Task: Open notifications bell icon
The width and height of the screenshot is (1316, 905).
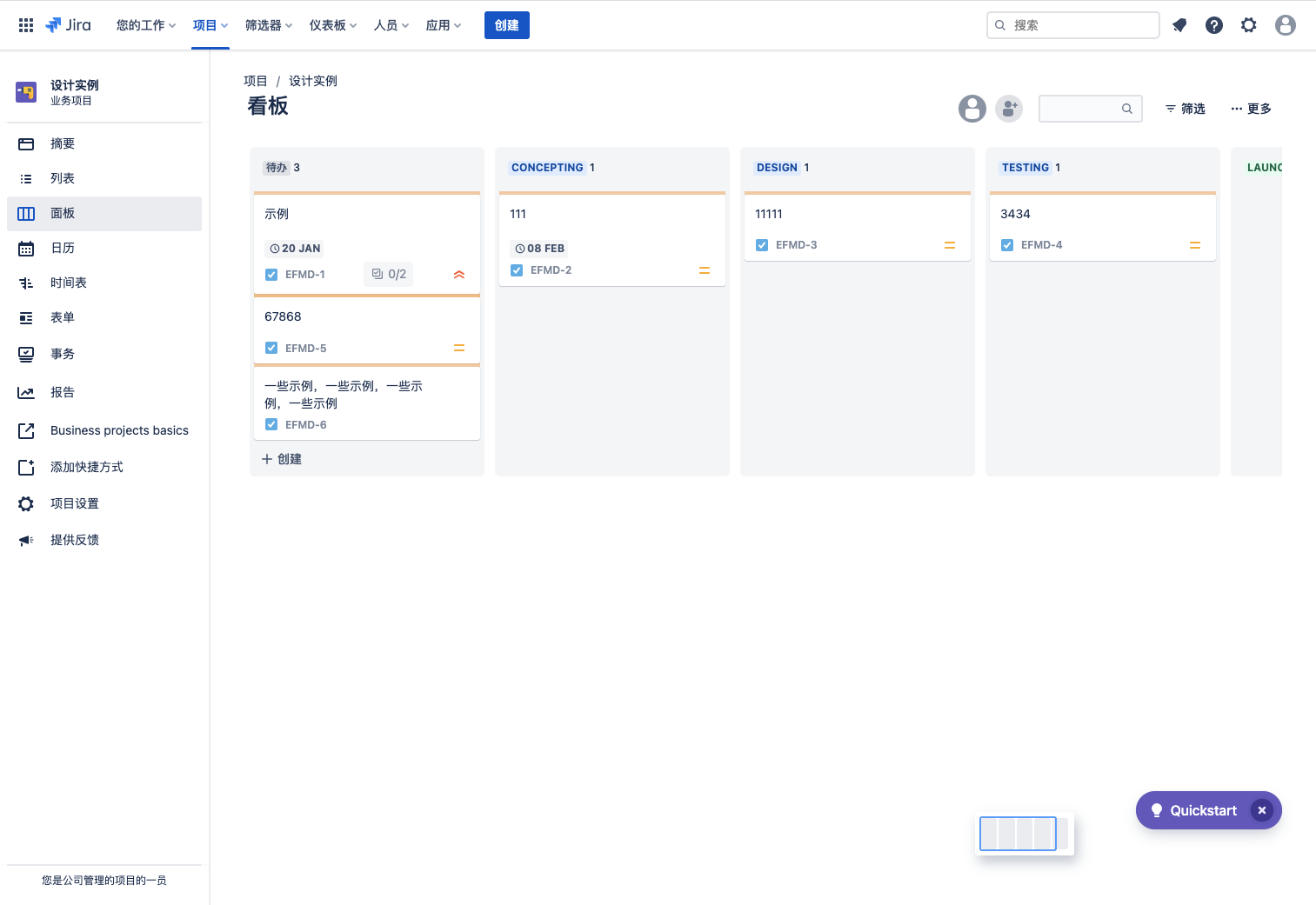Action: pyautogui.click(x=1179, y=25)
